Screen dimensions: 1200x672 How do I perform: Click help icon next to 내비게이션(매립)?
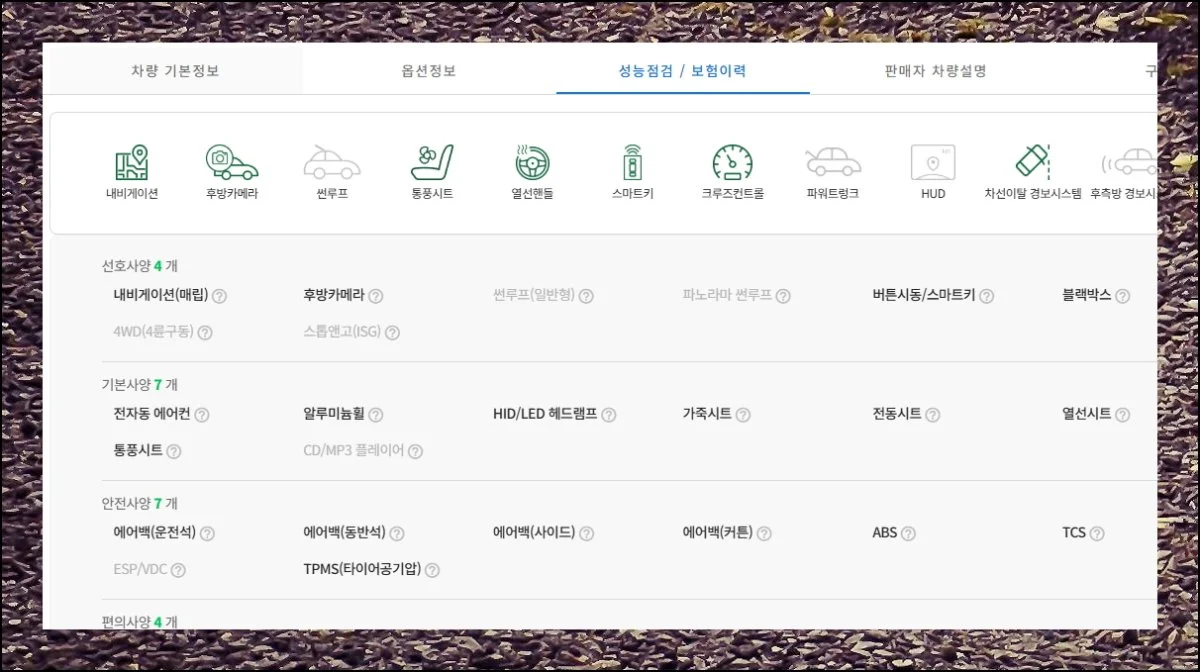pos(220,296)
